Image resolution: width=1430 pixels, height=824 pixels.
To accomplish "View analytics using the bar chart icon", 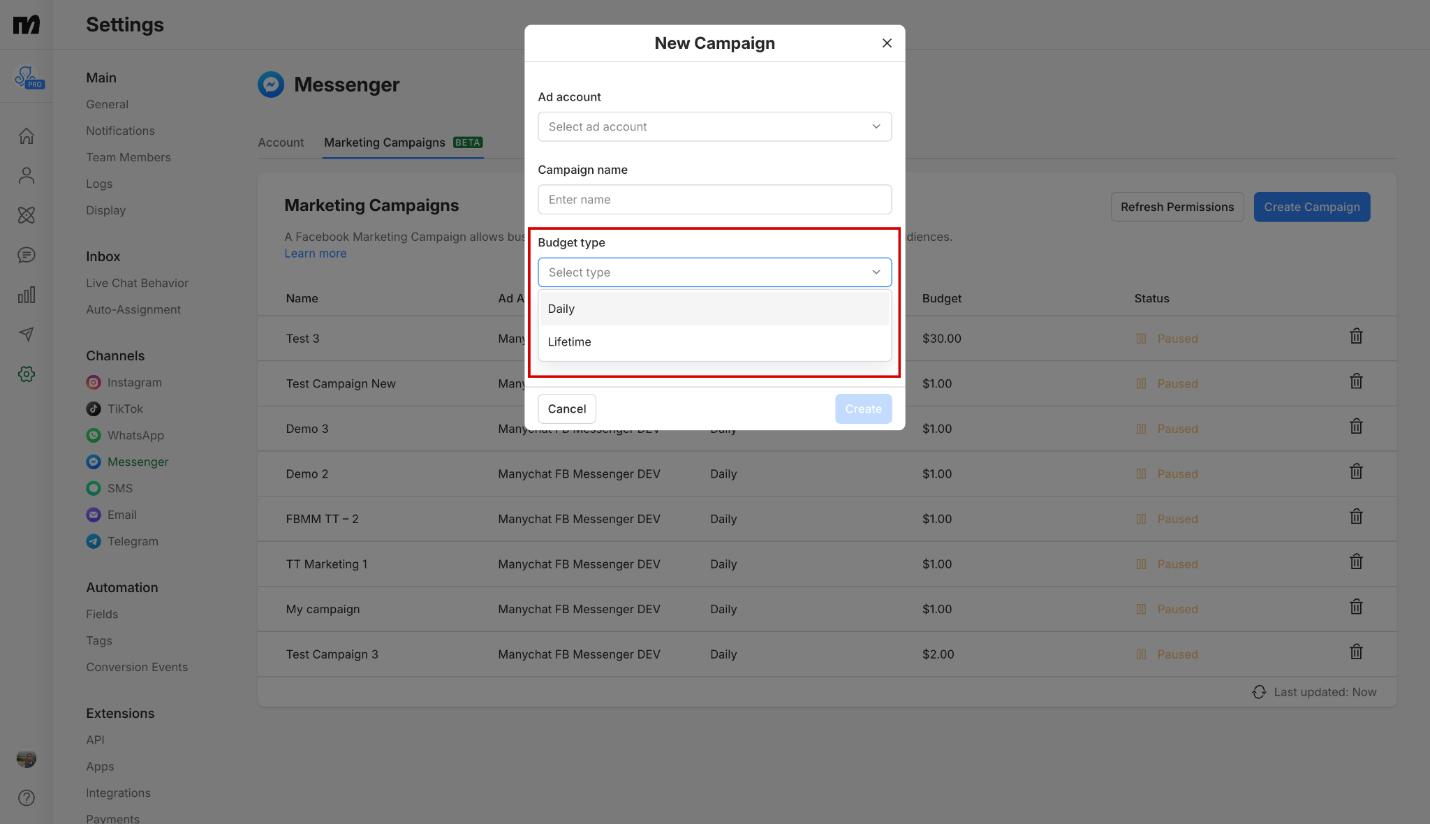I will point(26,294).
